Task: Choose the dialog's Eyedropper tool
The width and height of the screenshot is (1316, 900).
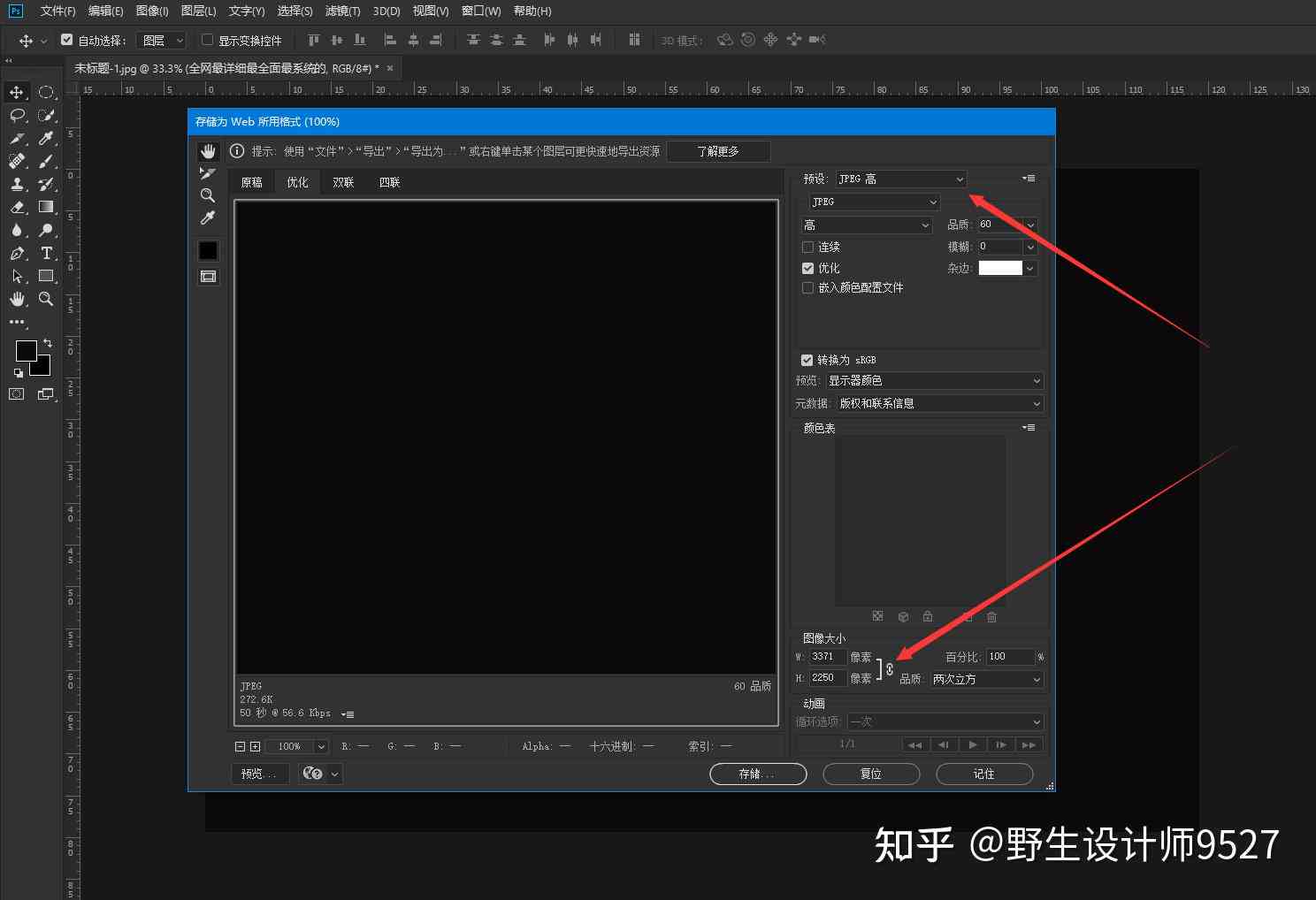Action: (x=208, y=217)
